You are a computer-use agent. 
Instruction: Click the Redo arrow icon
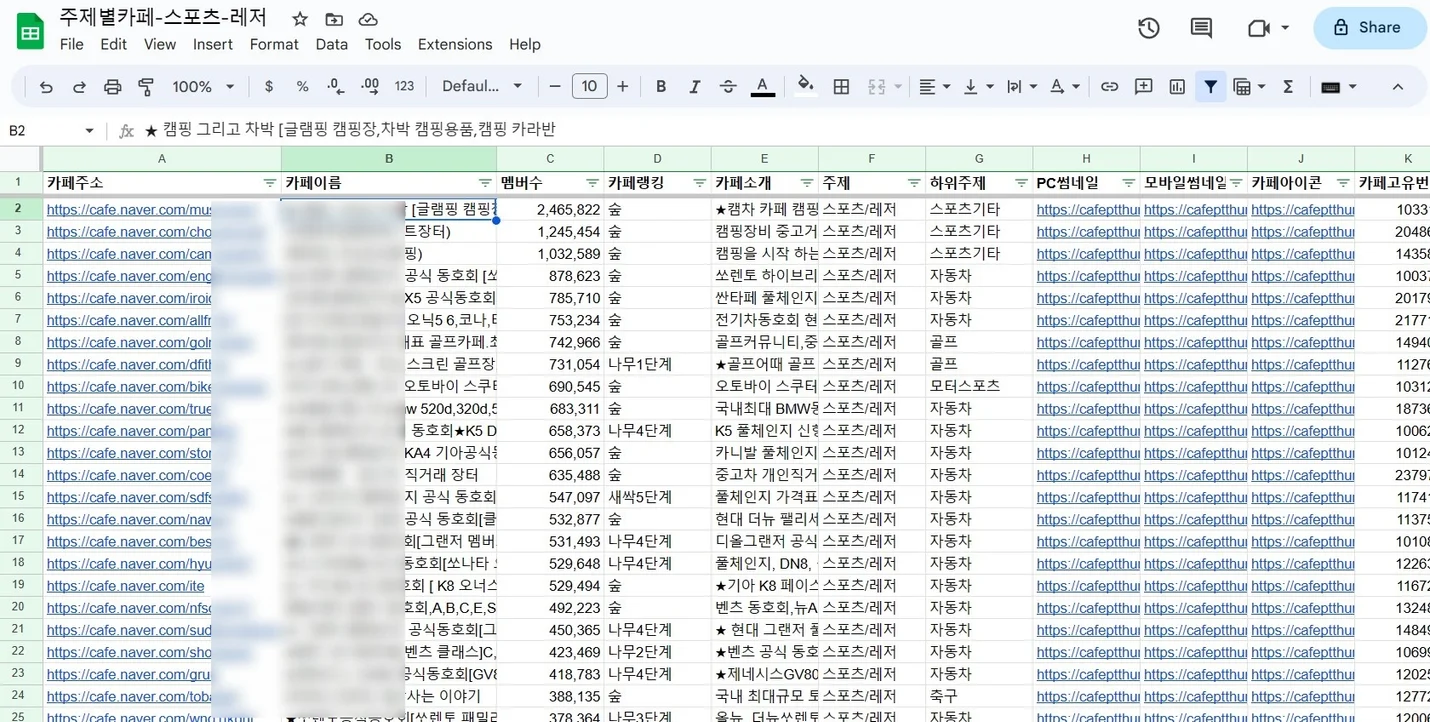tap(79, 87)
